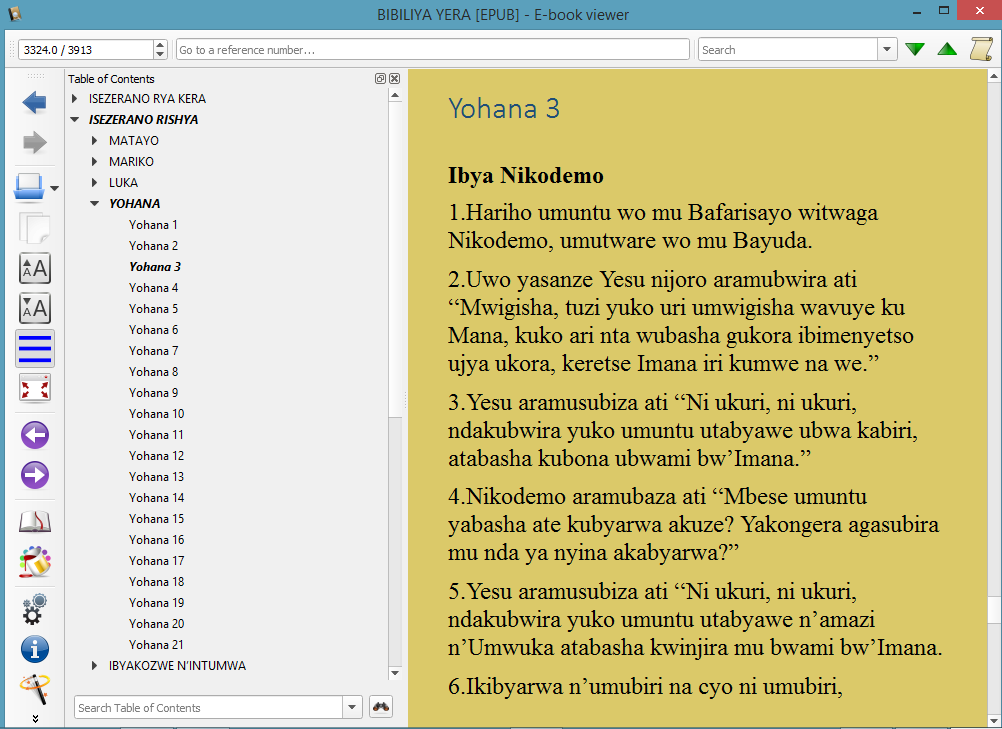Open chapter Yohana 1
The height and width of the screenshot is (729, 1002).
click(153, 225)
